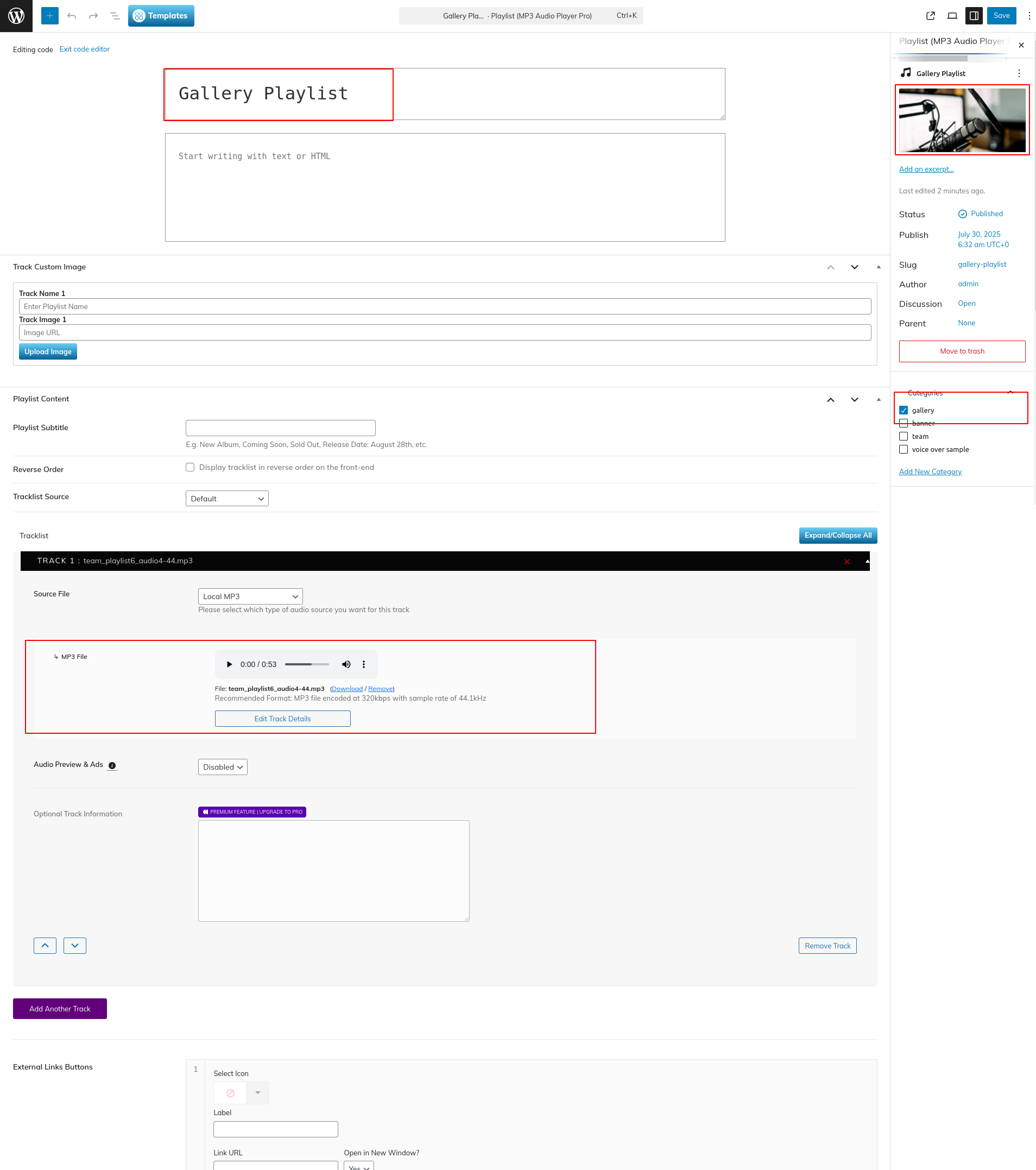Click the Add Another Track button
The image size is (1036, 1170).
click(x=60, y=1008)
